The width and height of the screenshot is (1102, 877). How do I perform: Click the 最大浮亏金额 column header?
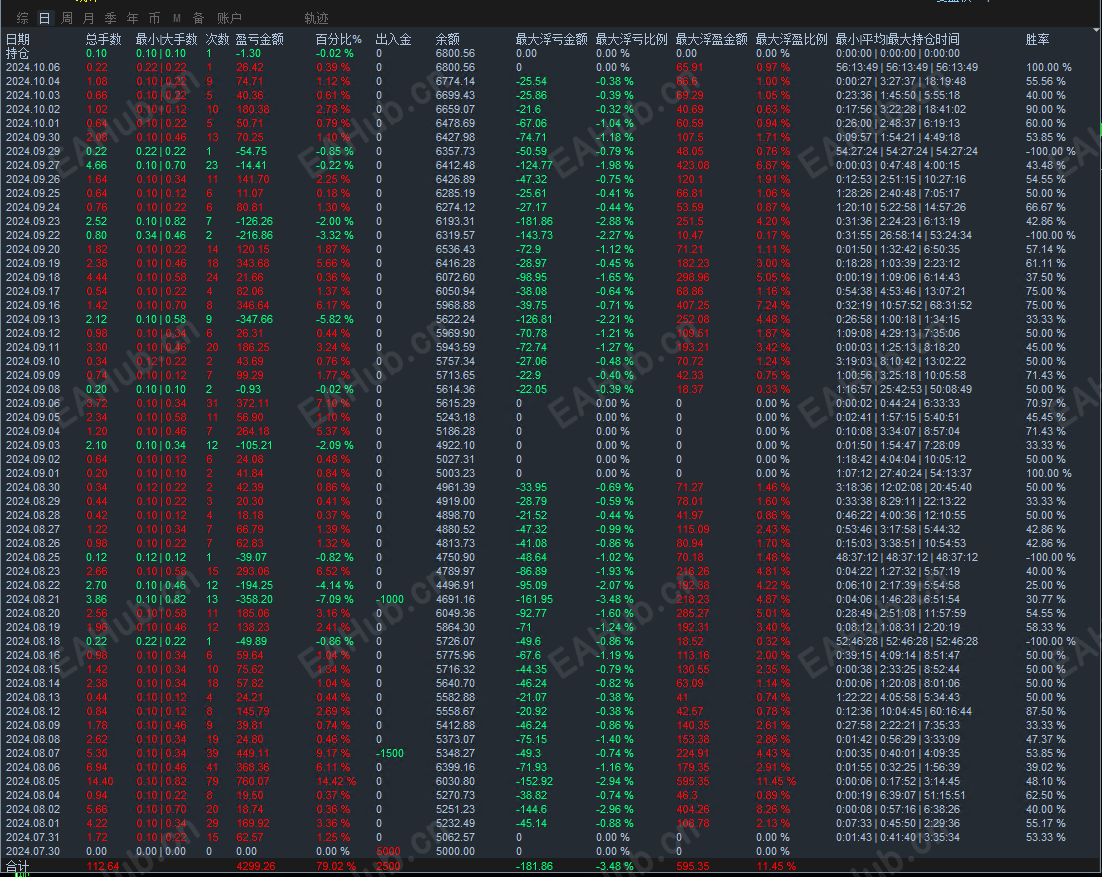pyautogui.click(x=552, y=39)
